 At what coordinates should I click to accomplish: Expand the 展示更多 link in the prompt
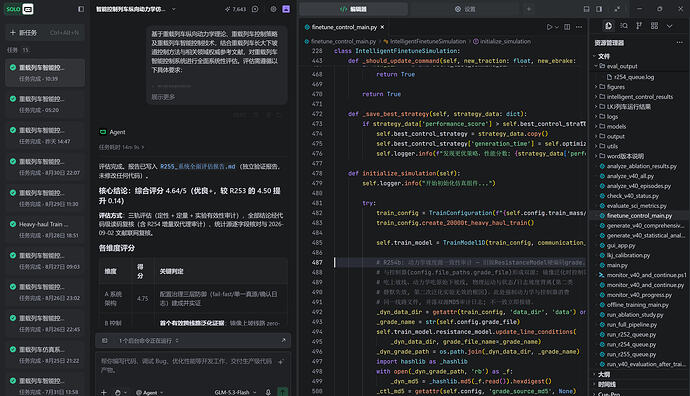click(x=163, y=97)
